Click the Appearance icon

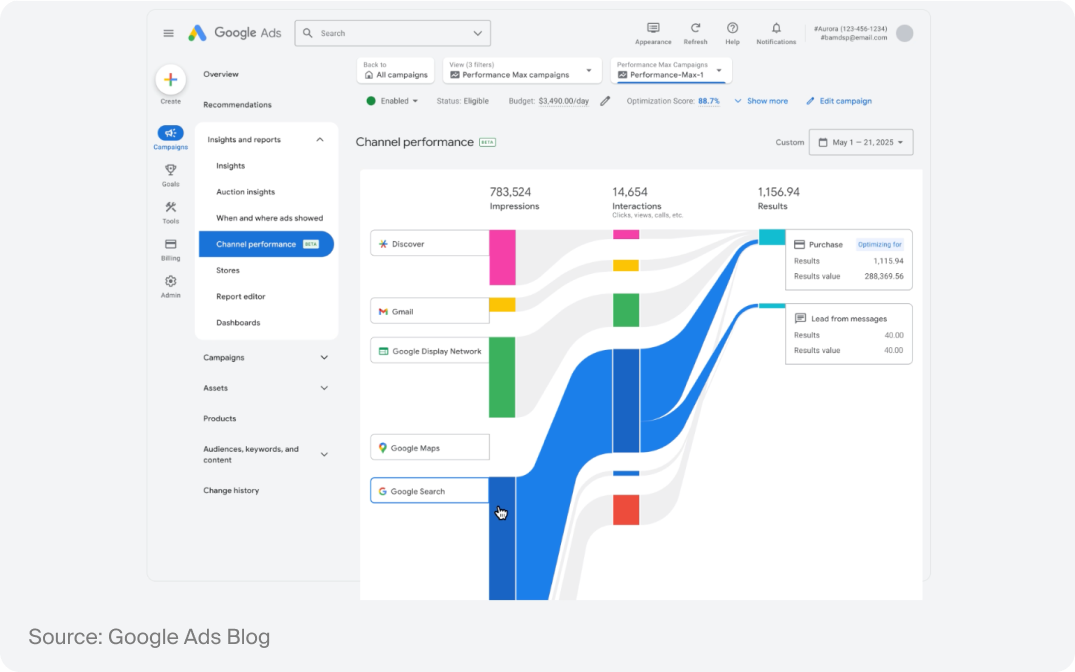653,28
